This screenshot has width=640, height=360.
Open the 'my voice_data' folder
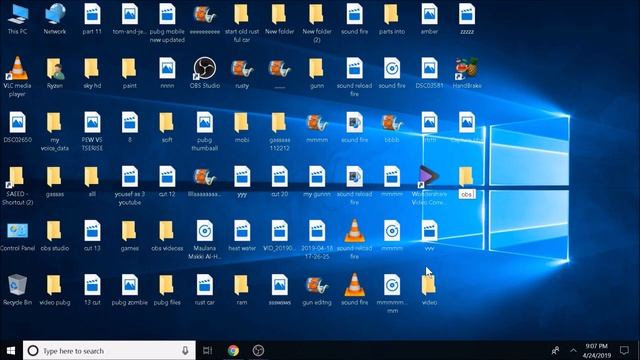[x=55, y=131]
